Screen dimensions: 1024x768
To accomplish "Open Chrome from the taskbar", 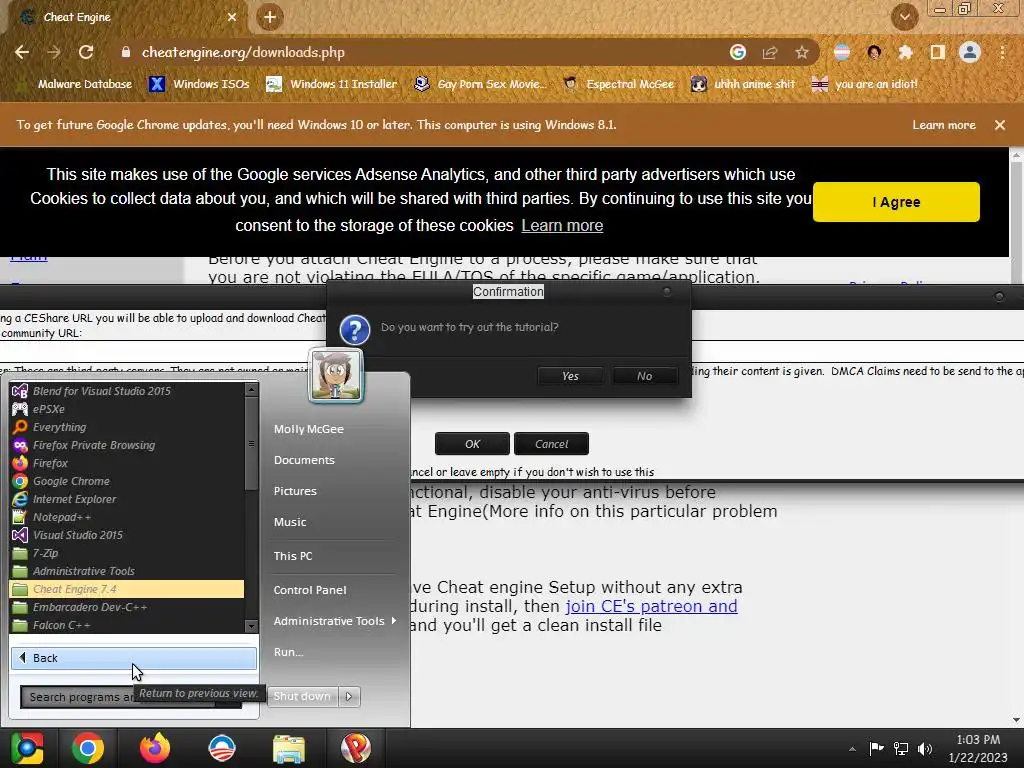I will pyautogui.click(x=88, y=748).
